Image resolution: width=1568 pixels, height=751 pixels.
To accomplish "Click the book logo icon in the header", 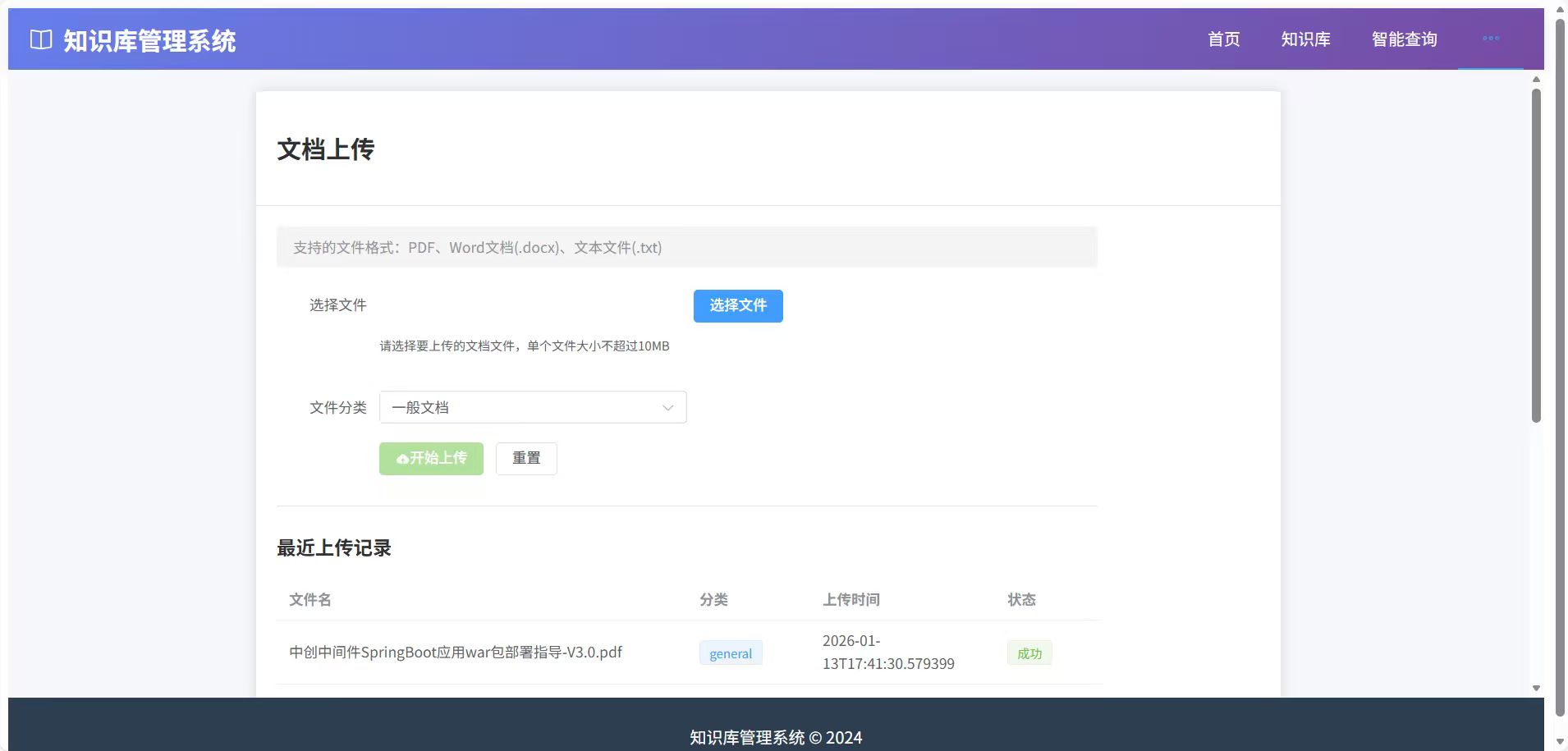I will click(x=39, y=39).
